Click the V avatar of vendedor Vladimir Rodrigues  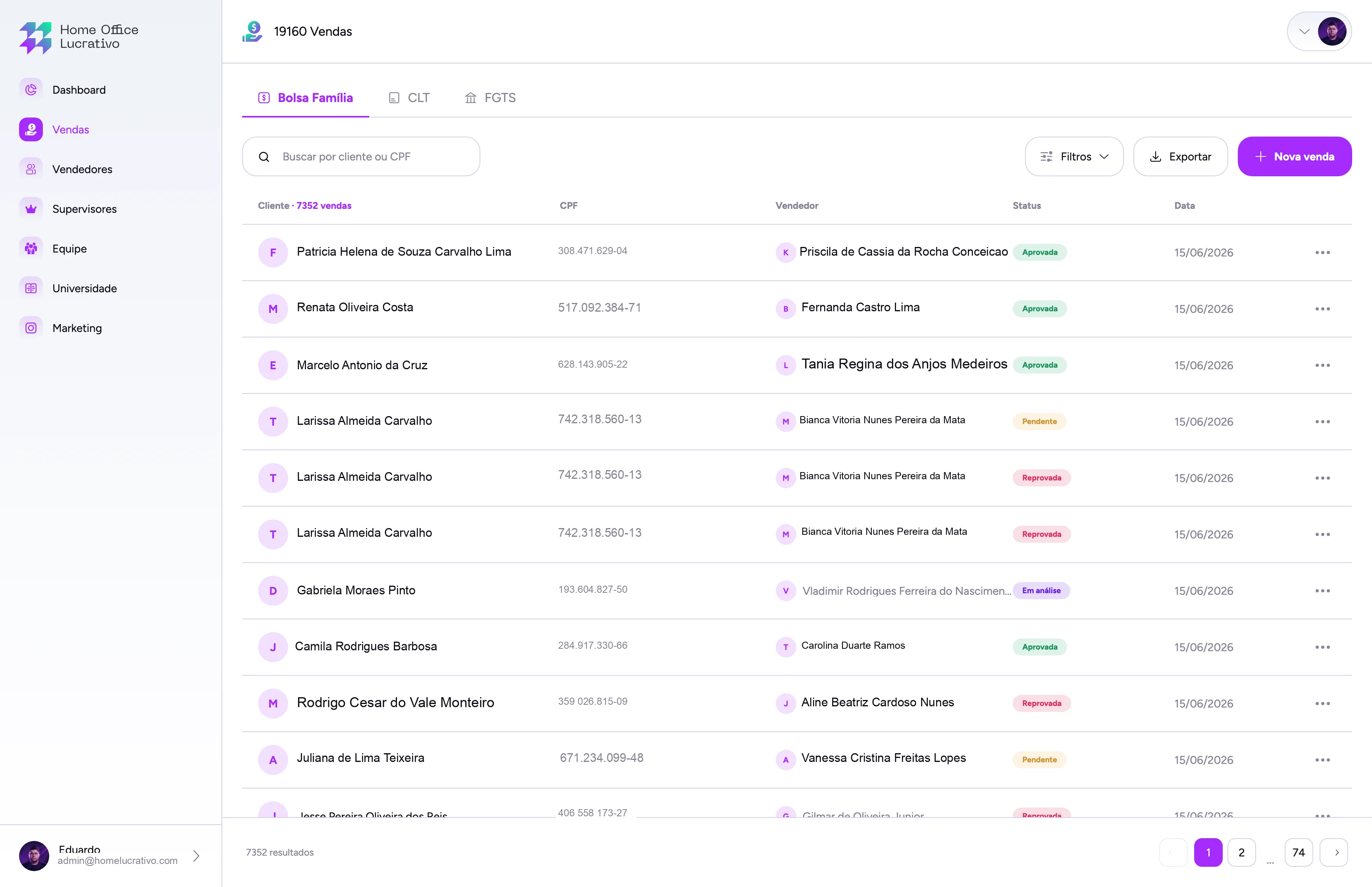(785, 591)
